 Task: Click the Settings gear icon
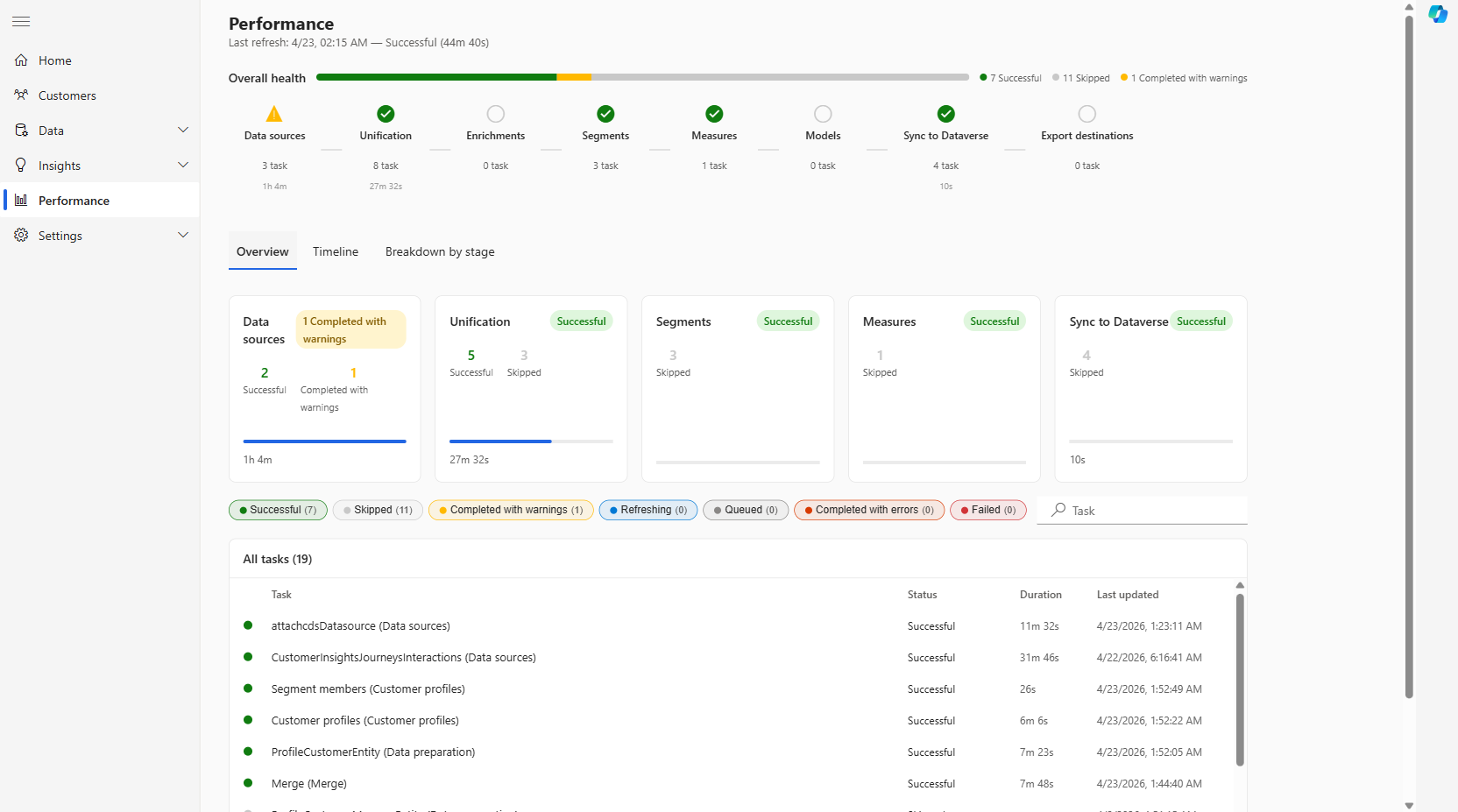(21, 236)
